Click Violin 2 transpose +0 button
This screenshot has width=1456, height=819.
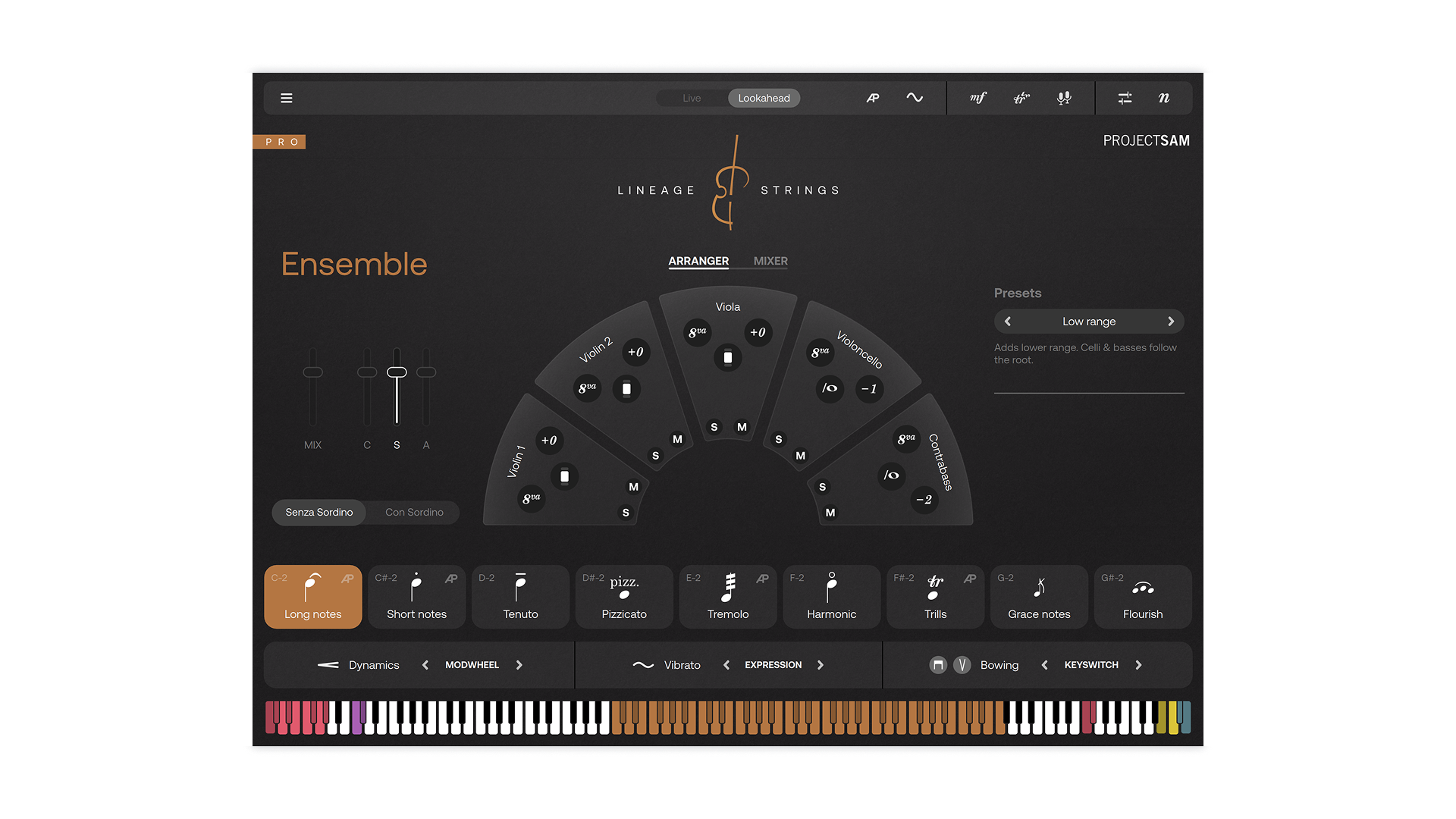[x=635, y=352]
